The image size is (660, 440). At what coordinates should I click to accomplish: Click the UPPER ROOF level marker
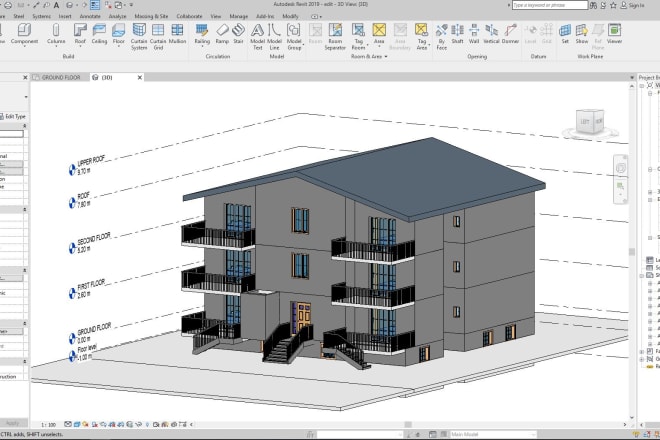pyautogui.click(x=72, y=170)
